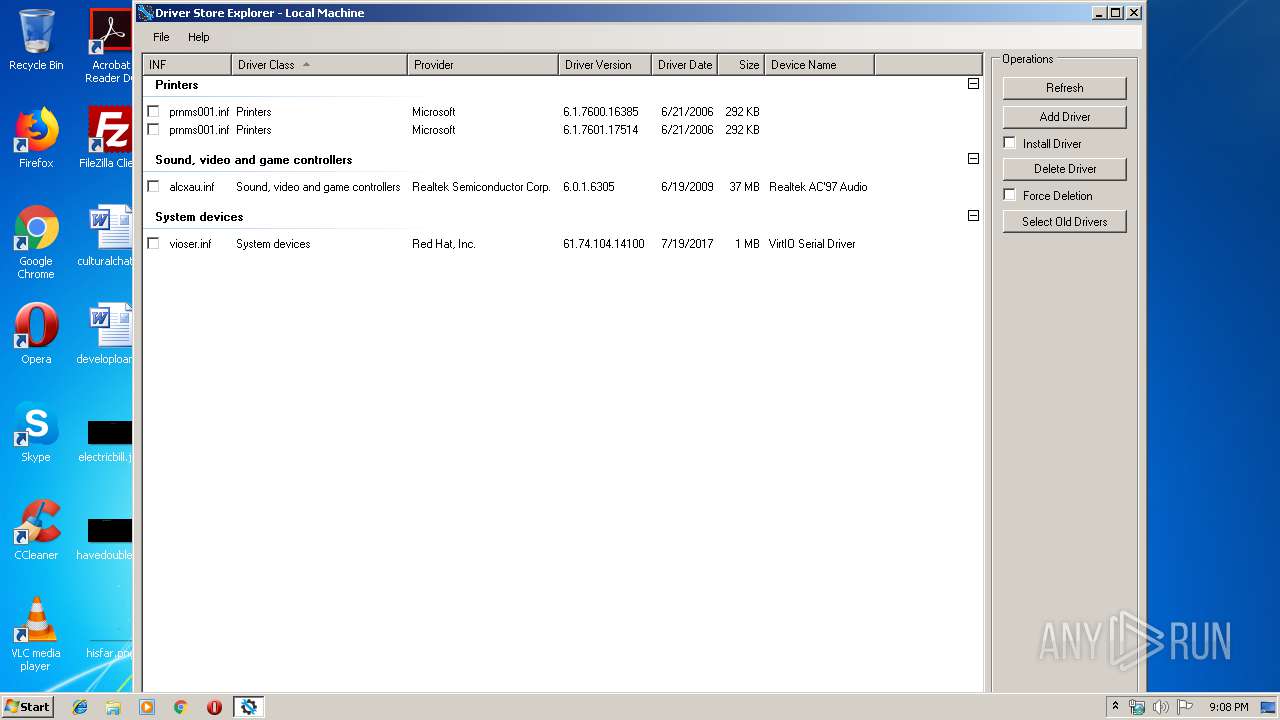Click the Action Center flag icon
This screenshot has width=1280, height=720.
1185,707
